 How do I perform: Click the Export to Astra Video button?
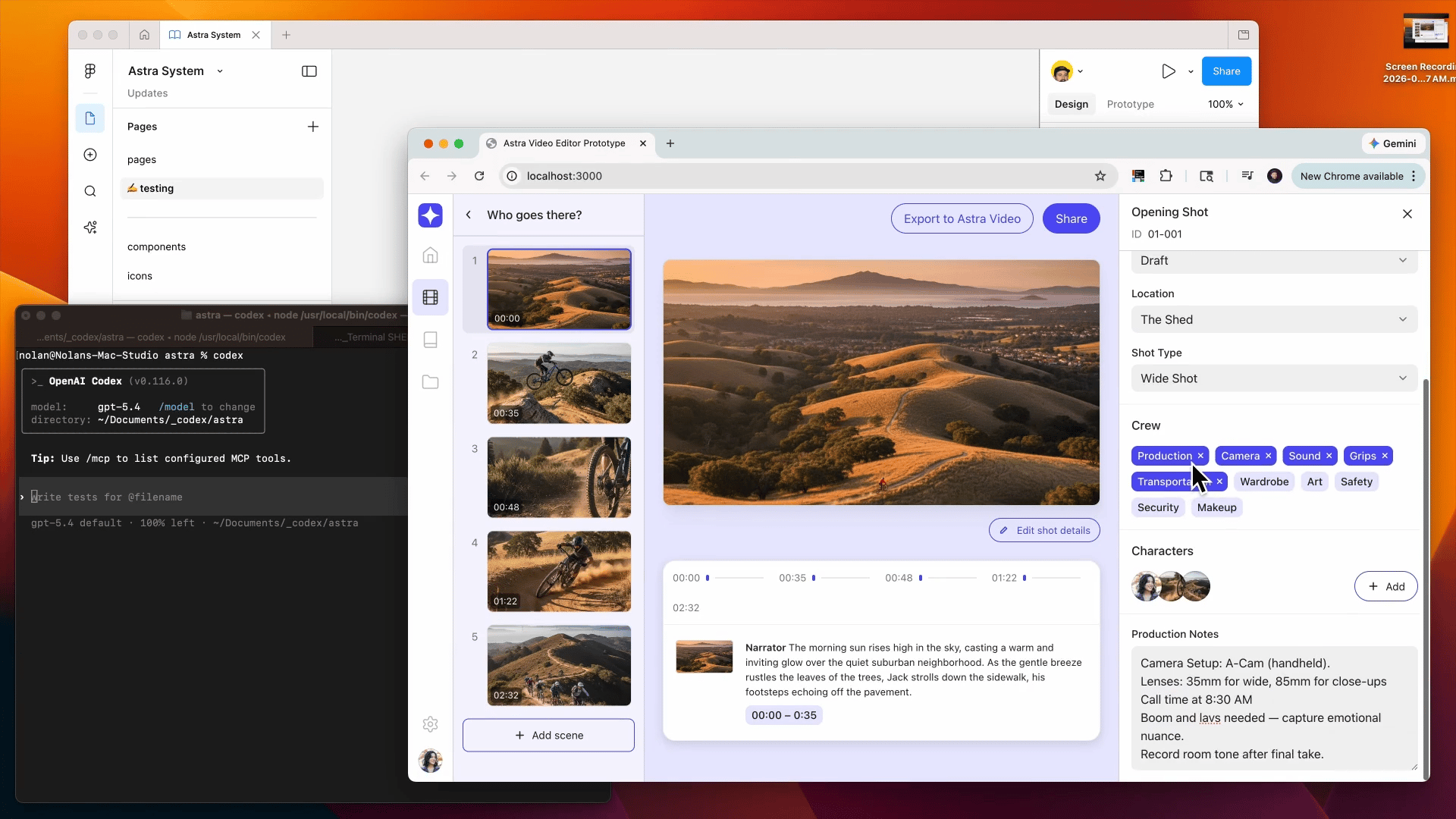pos(962,218)
